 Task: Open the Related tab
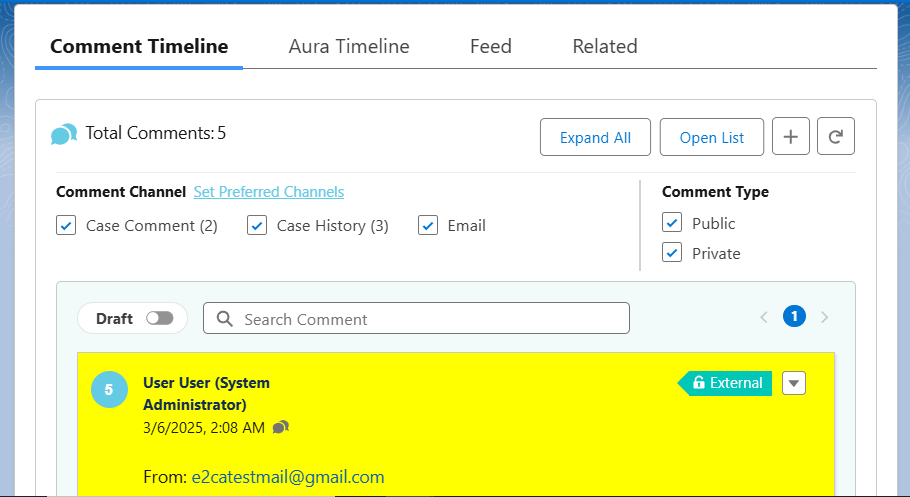[x=605, y=46]
